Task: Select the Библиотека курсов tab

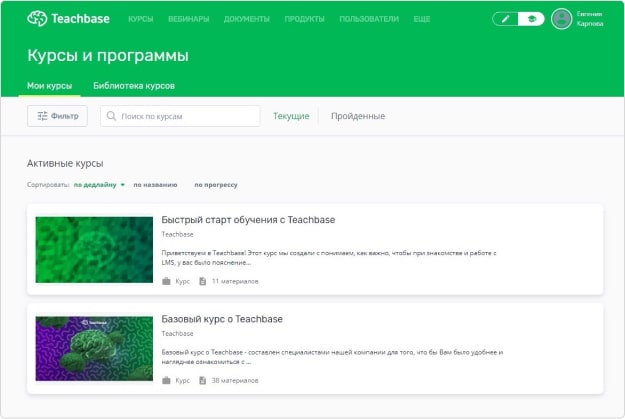Action: click(134, 86)
